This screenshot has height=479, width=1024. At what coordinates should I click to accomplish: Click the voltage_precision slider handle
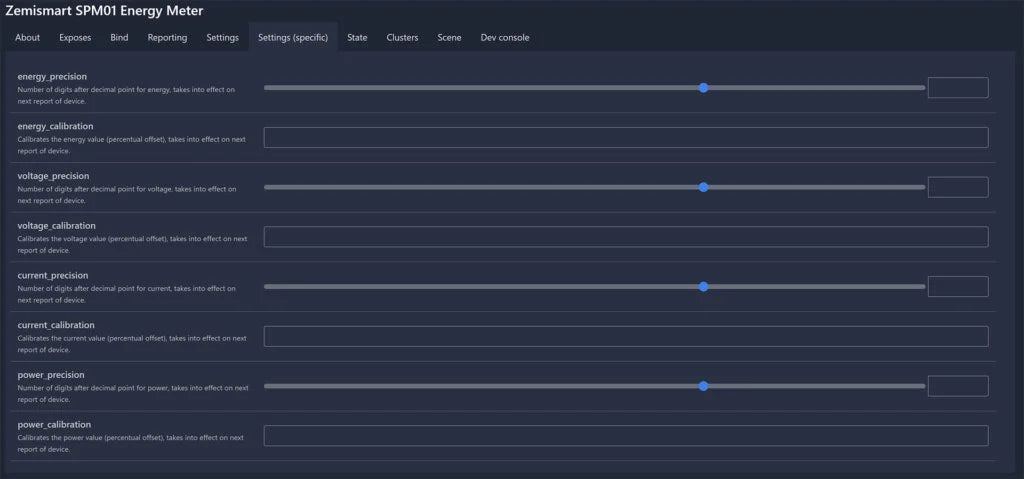pyautogui.click(x=704, y=187)
